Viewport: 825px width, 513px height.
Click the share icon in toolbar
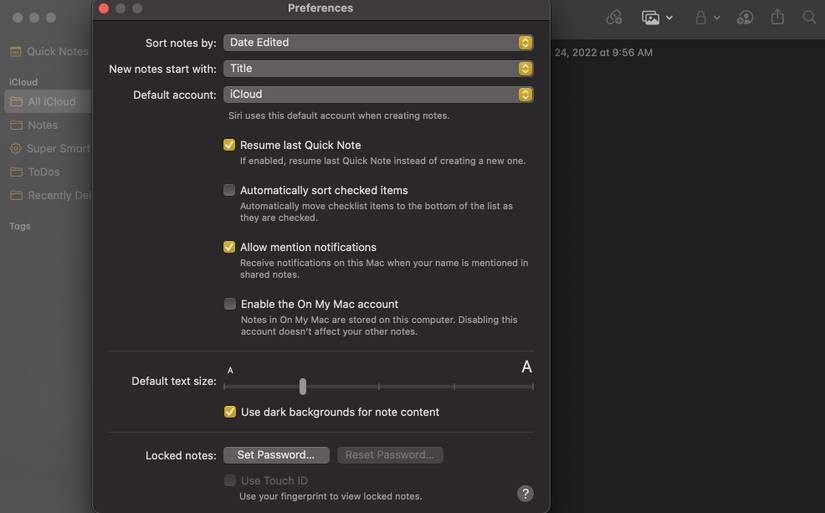click(777, 18)
